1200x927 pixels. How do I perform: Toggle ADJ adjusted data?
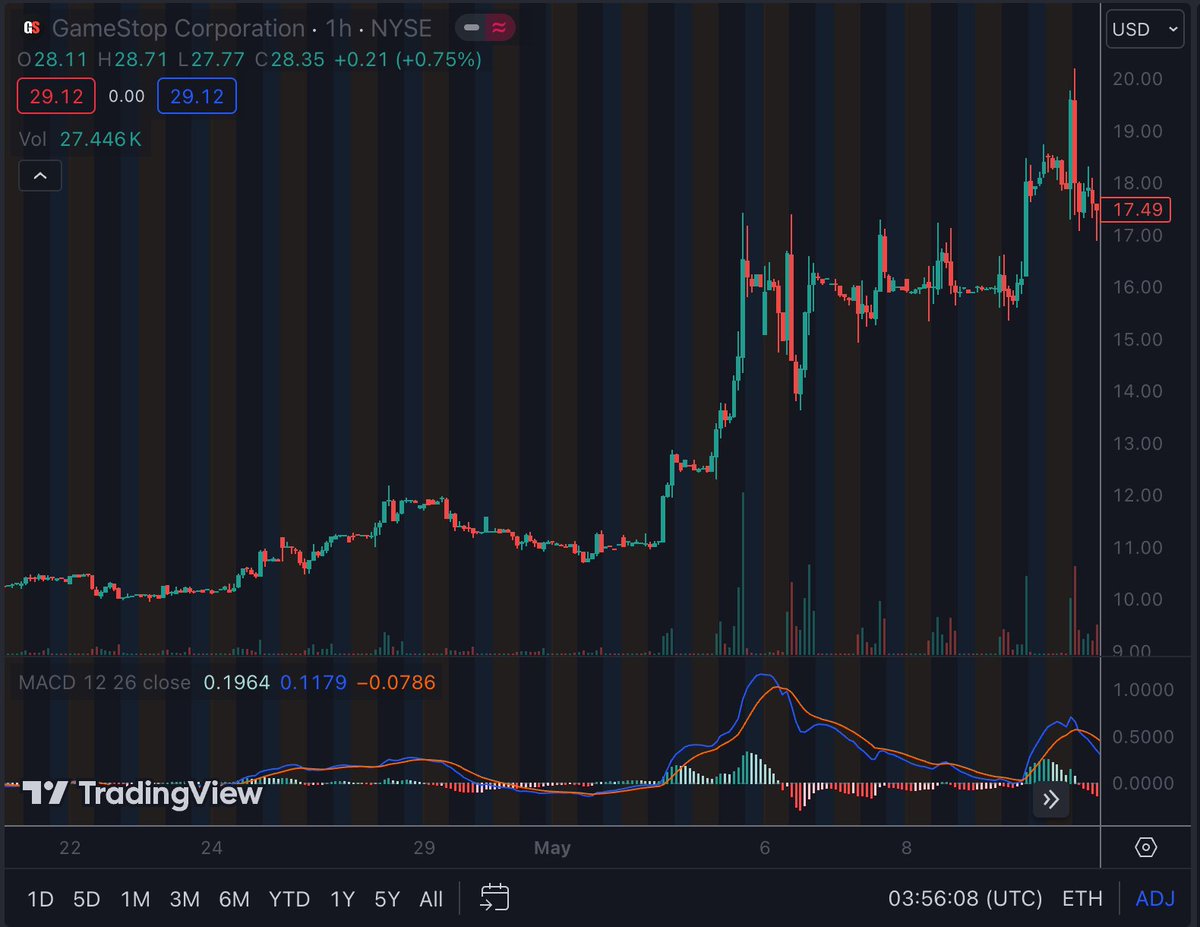point(1155,899)
